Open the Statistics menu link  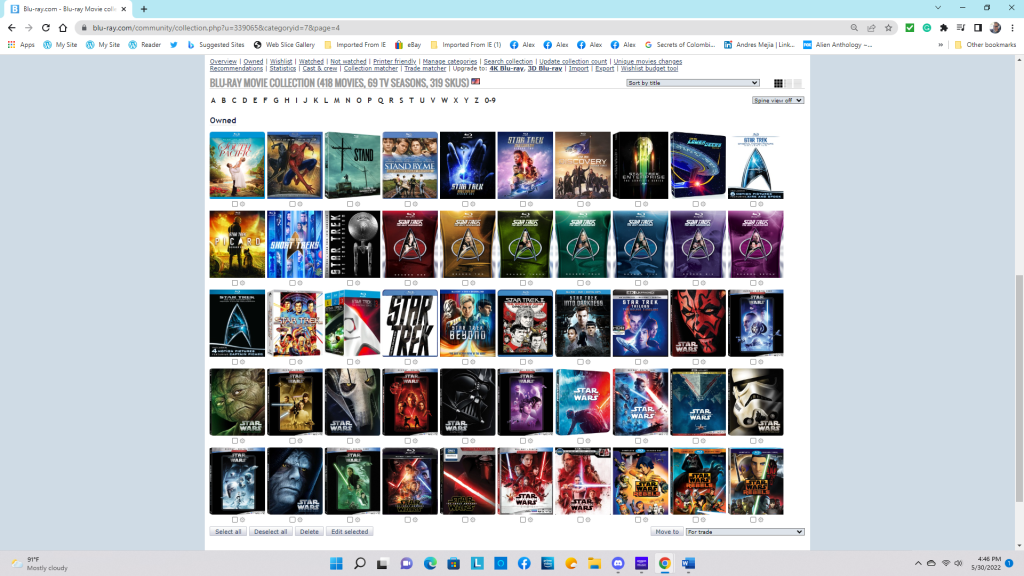point(283,69)
